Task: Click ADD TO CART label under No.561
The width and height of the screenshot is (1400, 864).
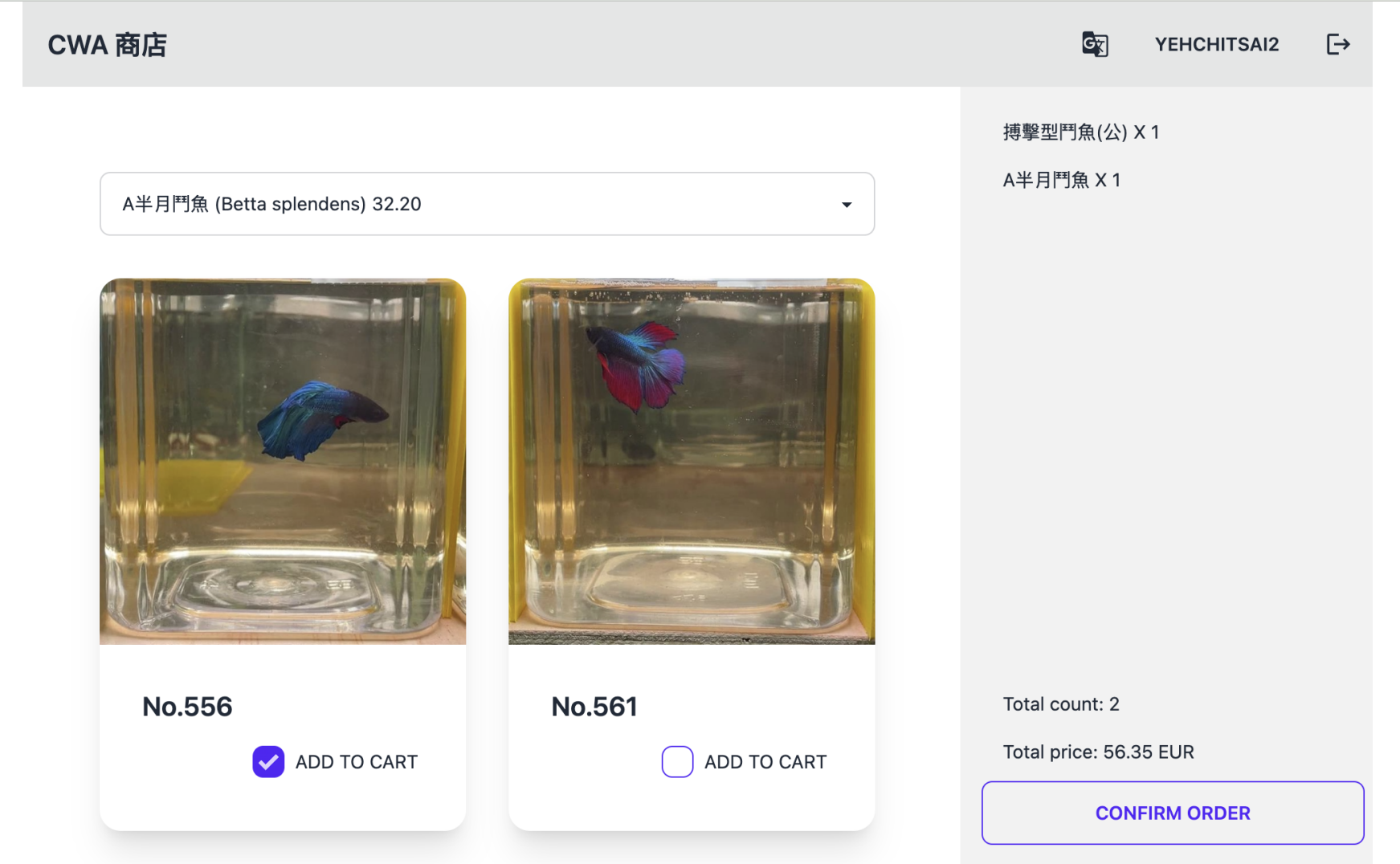Action: point(765,762)
